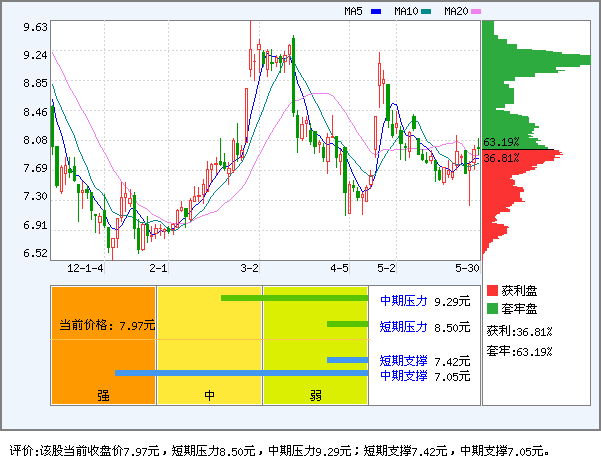601x456 pixels.
Task: Open the 短期支撑 link
Action: tap(404, 361)
